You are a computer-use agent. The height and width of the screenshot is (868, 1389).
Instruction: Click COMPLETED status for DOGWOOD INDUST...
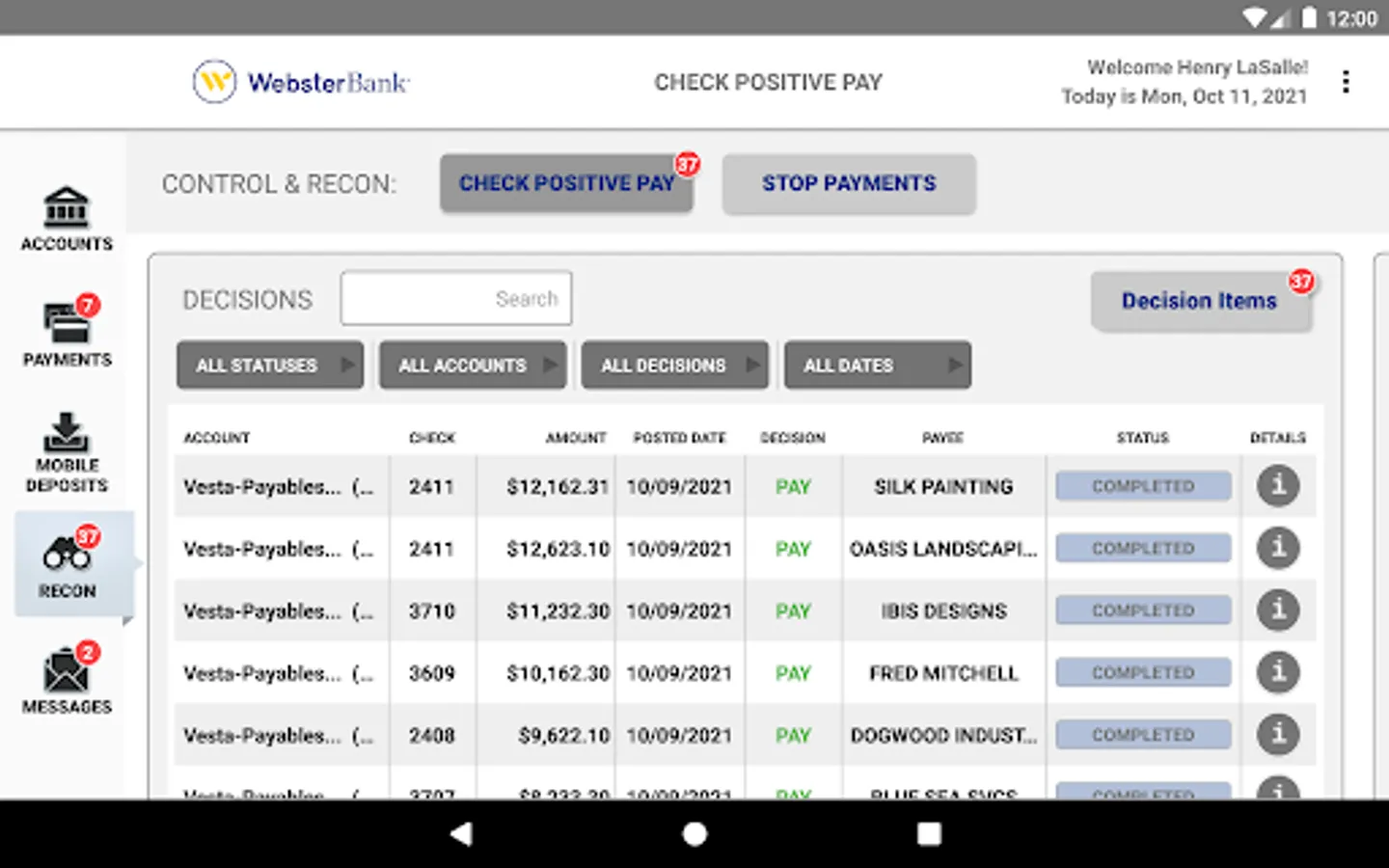click(1143, 735)
